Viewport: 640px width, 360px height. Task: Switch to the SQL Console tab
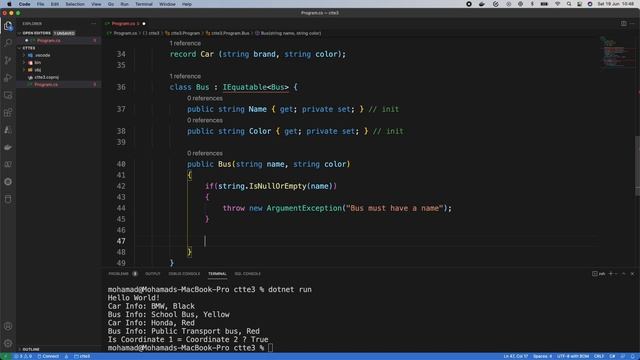(x=247, y=274)
